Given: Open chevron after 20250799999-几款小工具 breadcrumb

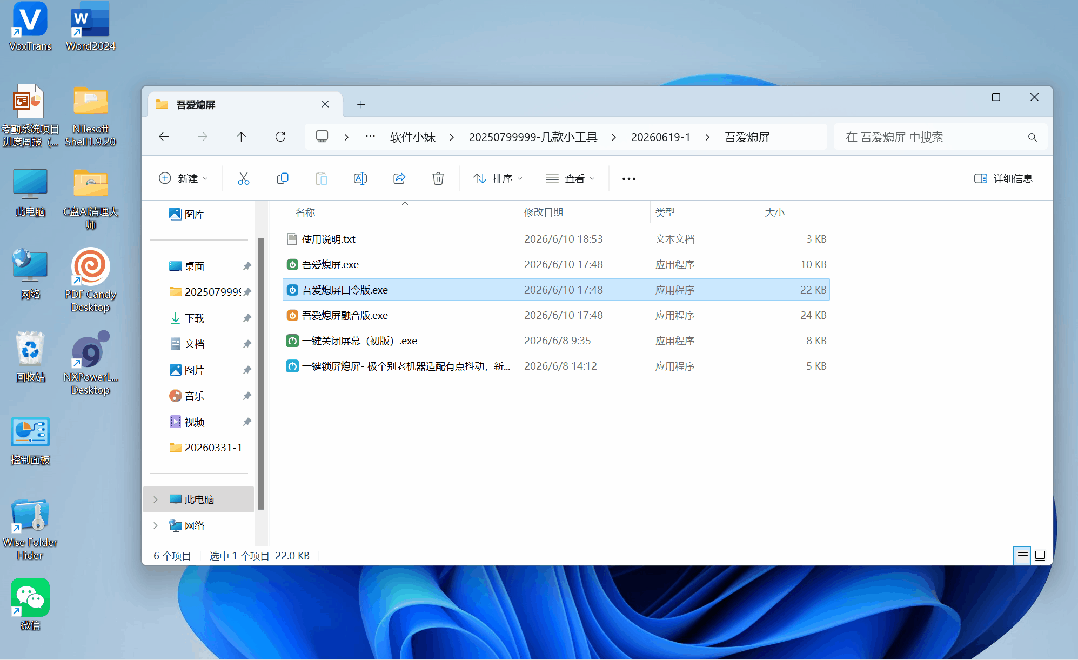Looking at the screenshot, I should click(x=613, y=138).
